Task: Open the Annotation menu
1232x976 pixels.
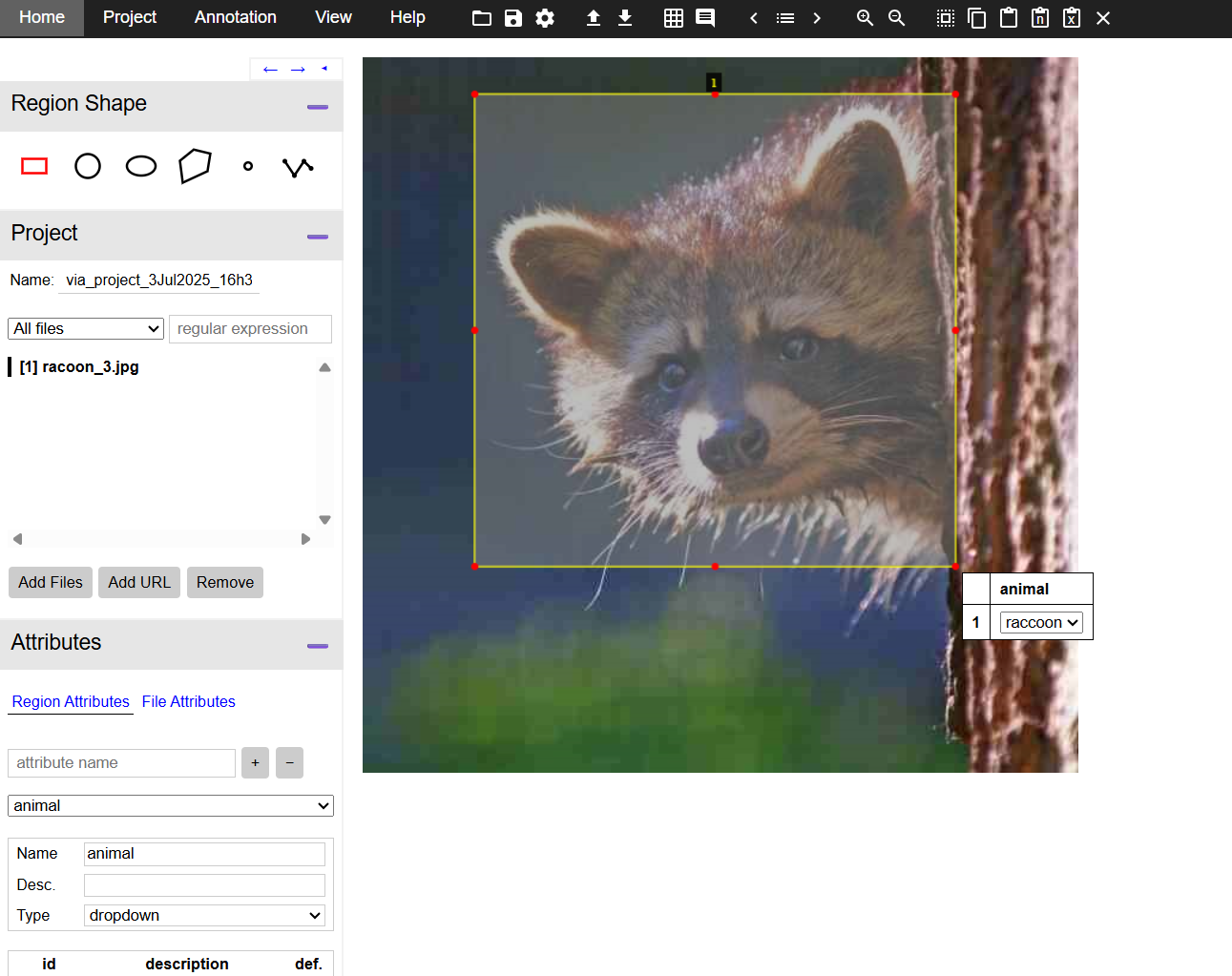Action: 236,18
